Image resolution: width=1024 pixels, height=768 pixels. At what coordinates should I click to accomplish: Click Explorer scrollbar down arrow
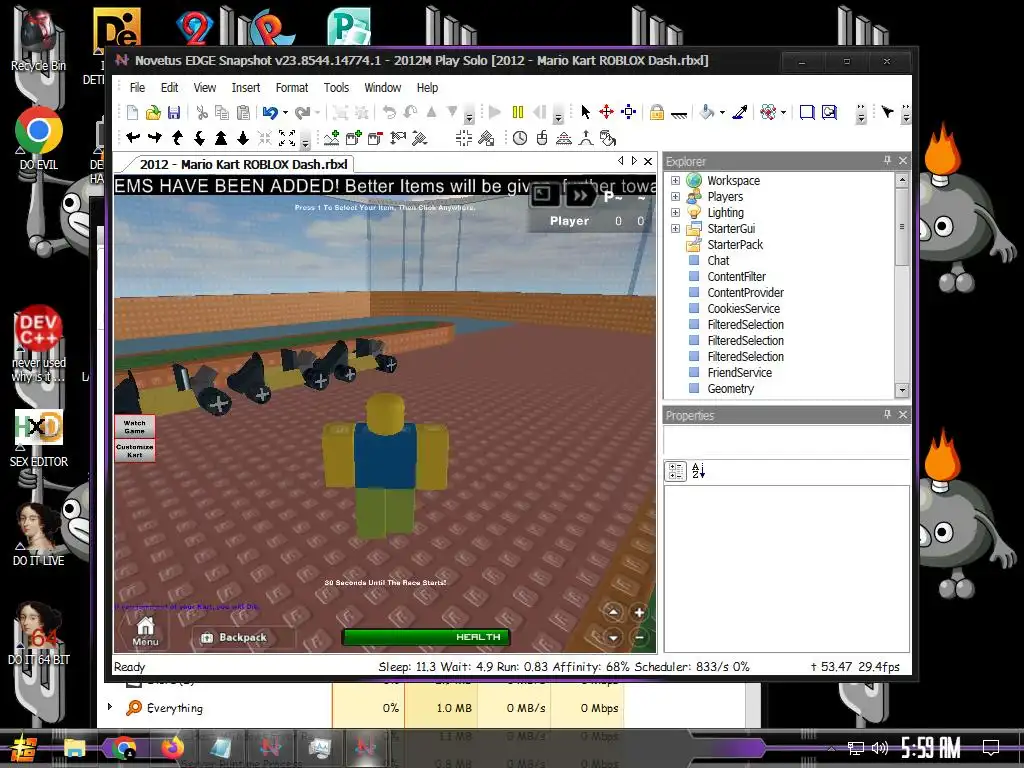[902, 391]
